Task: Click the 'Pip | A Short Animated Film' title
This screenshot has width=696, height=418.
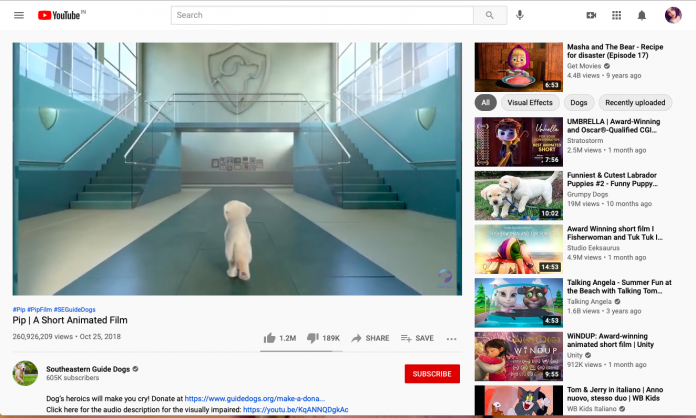Action: [70, 320]
